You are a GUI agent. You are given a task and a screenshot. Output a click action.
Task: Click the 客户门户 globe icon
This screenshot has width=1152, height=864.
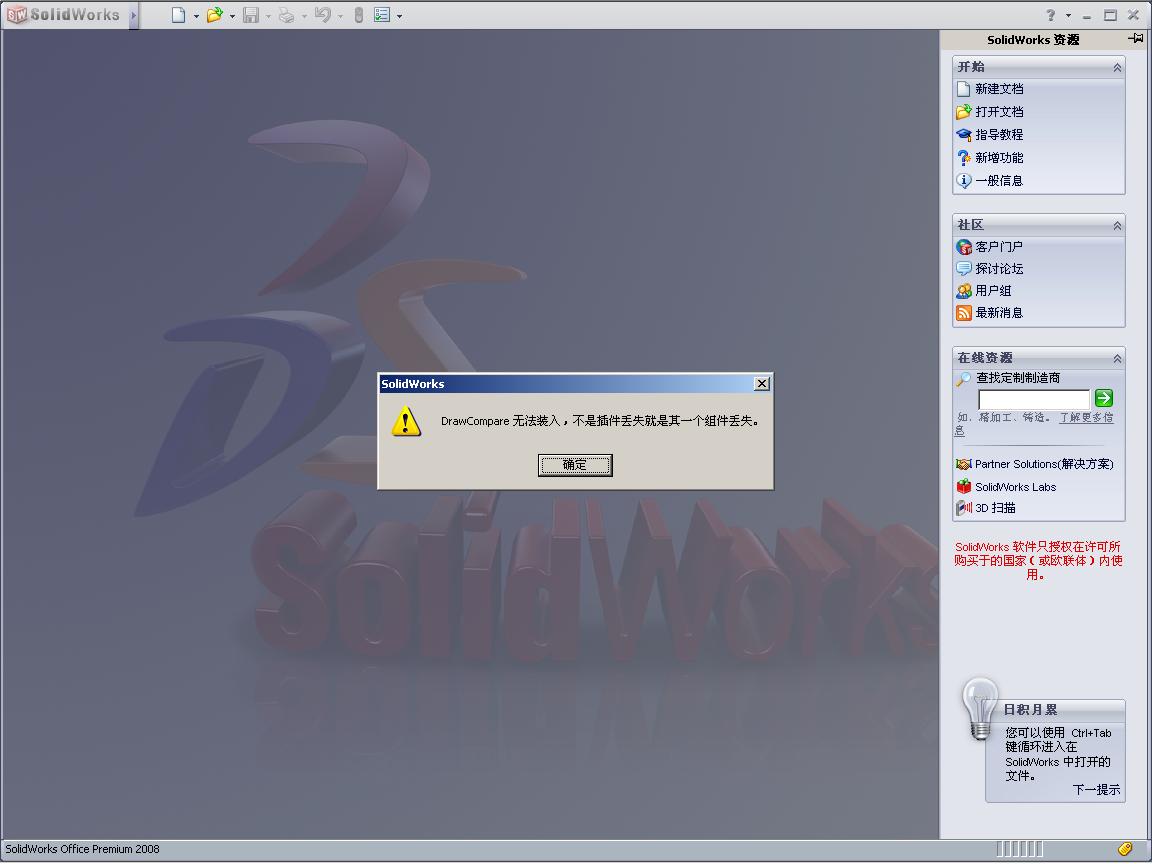963,247
